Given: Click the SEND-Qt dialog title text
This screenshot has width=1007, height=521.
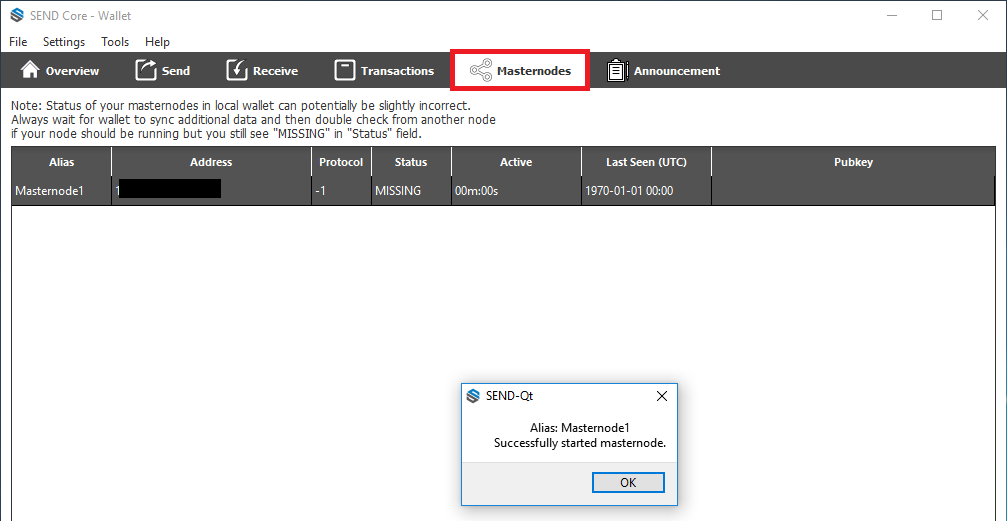Looking at the screenshot, I should 509,396.
